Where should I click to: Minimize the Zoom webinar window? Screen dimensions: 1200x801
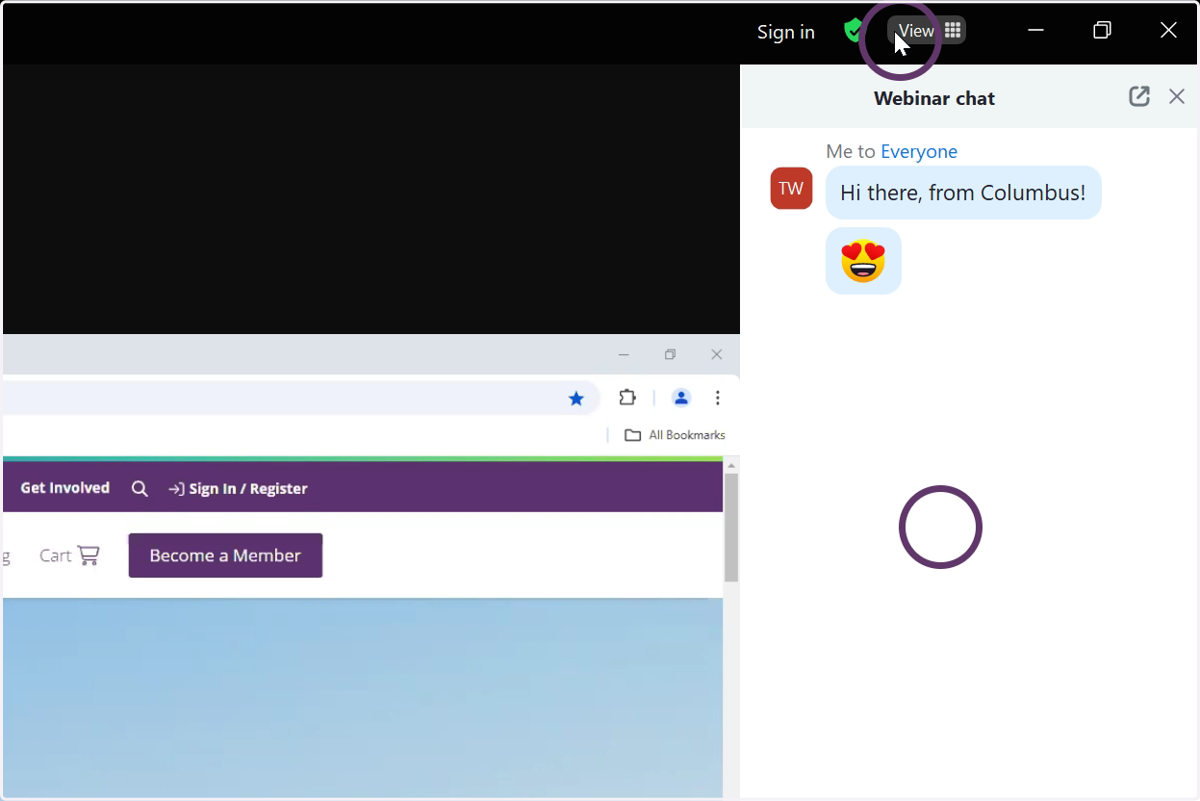pyautogui.click(x=1036, y=31)
